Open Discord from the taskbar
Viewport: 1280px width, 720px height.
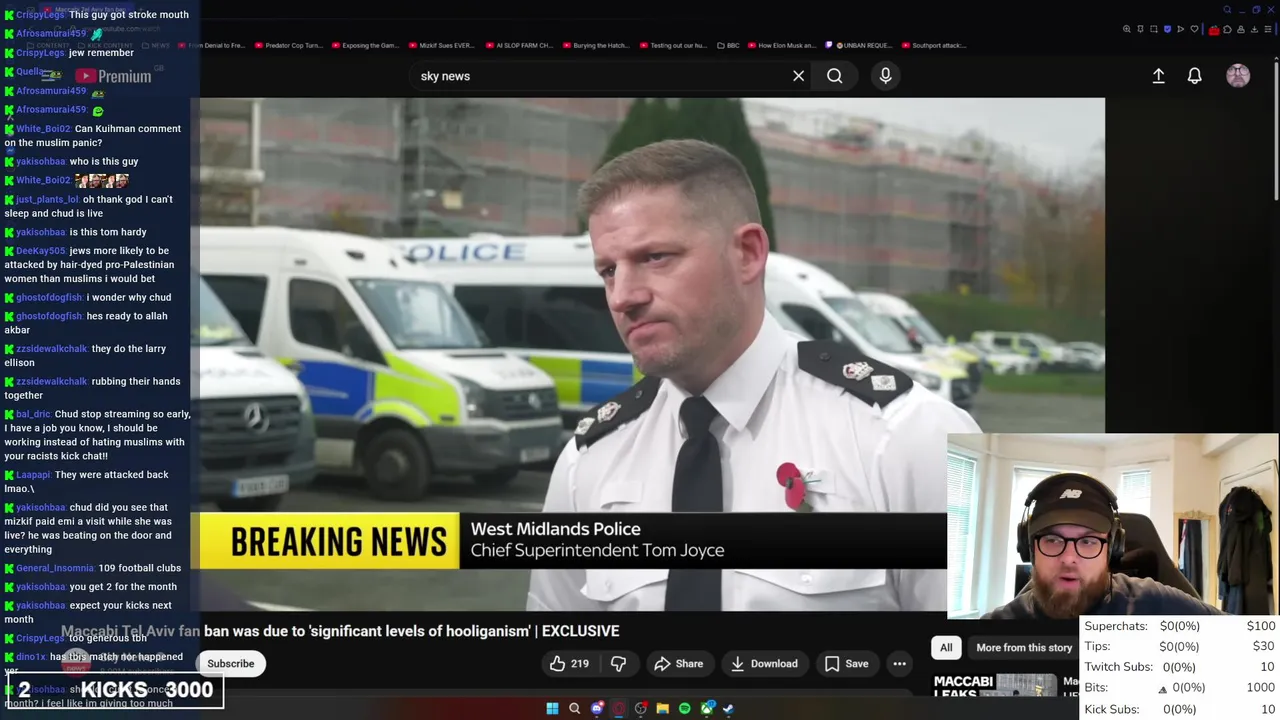(x=597, y=708)
